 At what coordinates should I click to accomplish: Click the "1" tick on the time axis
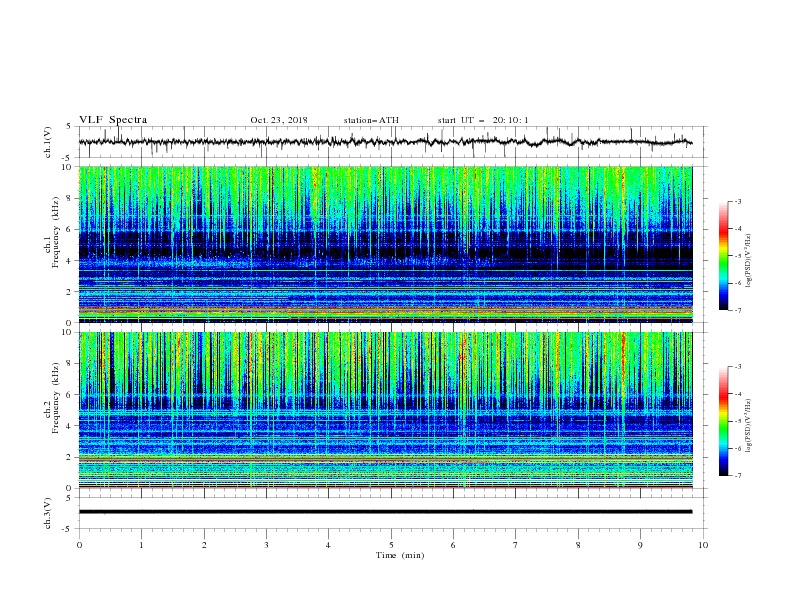pyautogui.click(x=141, y=545)
